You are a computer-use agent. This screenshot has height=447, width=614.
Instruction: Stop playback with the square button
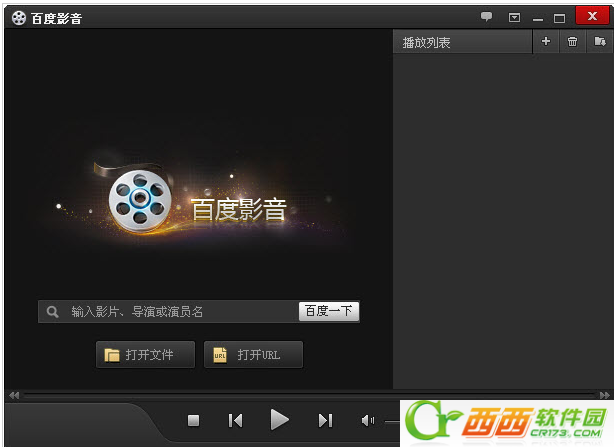[x=193, y=421]
